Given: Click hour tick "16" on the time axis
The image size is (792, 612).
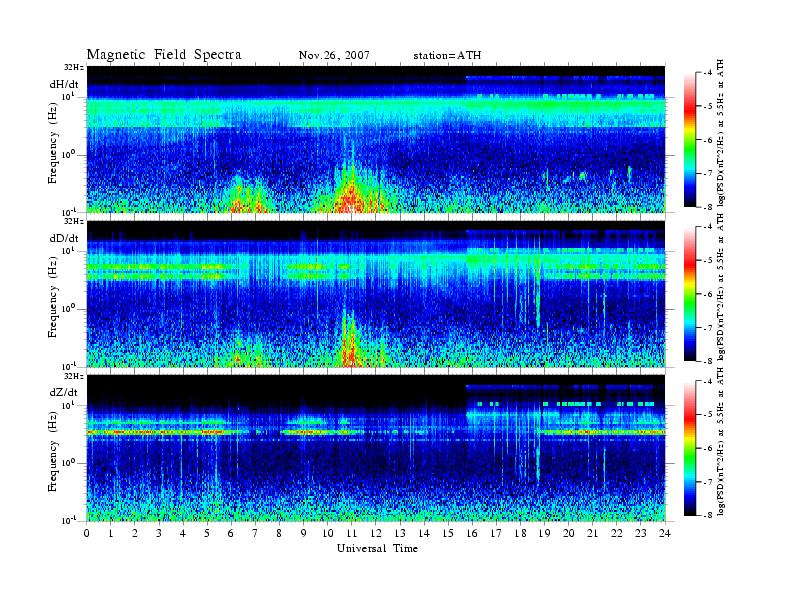Looking at the screenshot, I should pos(472,534).
